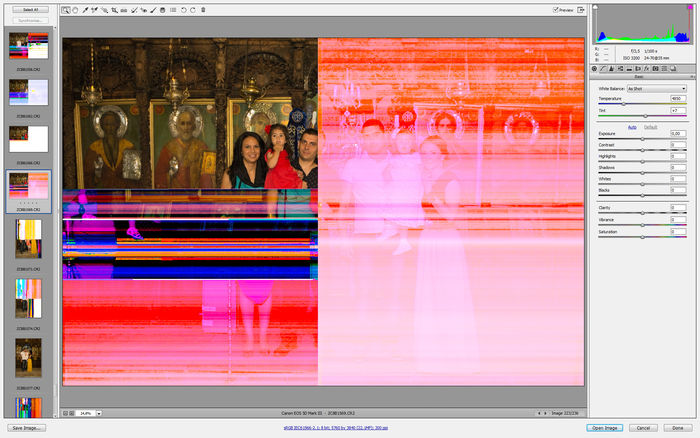Viewport: 700px width, 438px height.
Task: Click the Open Image button
Action: (606, 428)
